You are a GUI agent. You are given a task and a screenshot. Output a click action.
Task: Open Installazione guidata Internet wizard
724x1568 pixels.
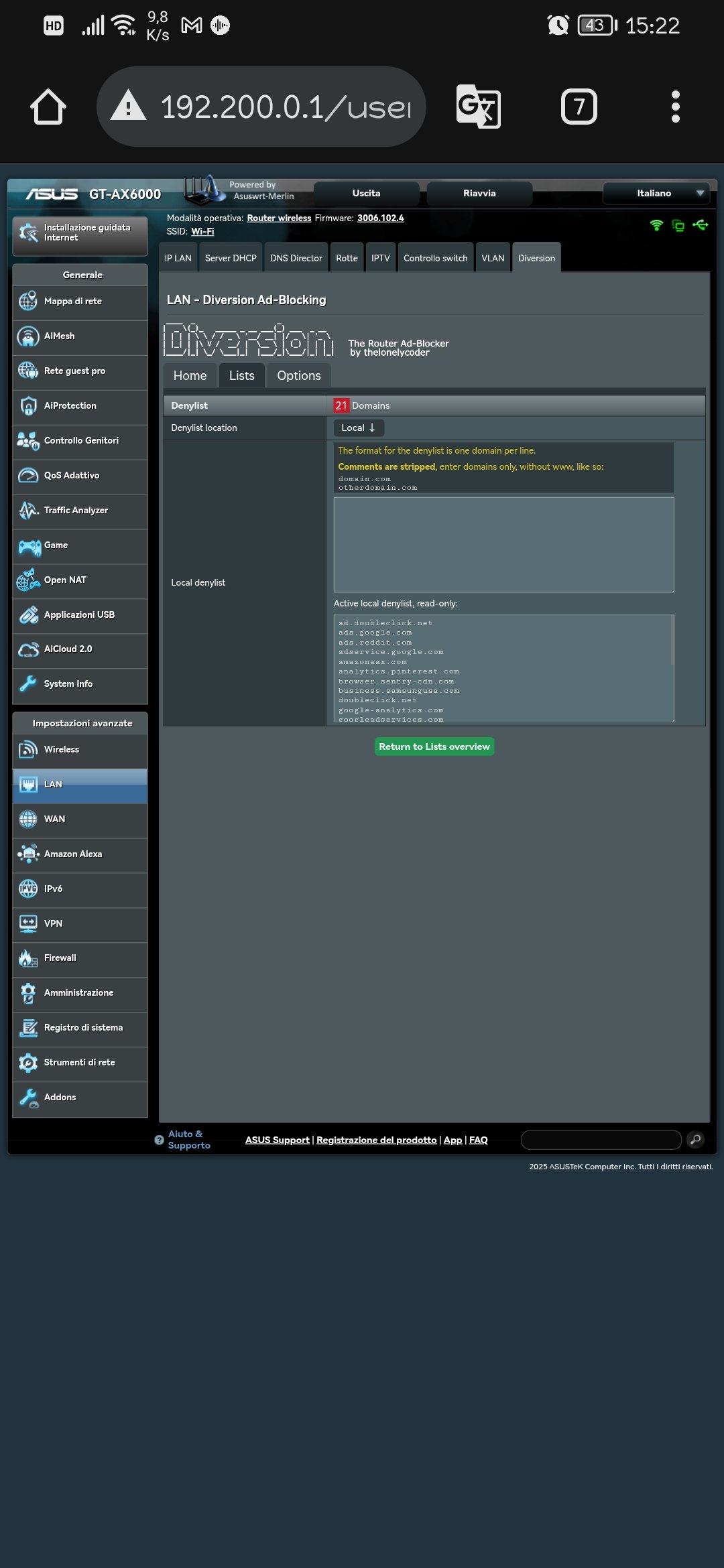tap(80, 235)
